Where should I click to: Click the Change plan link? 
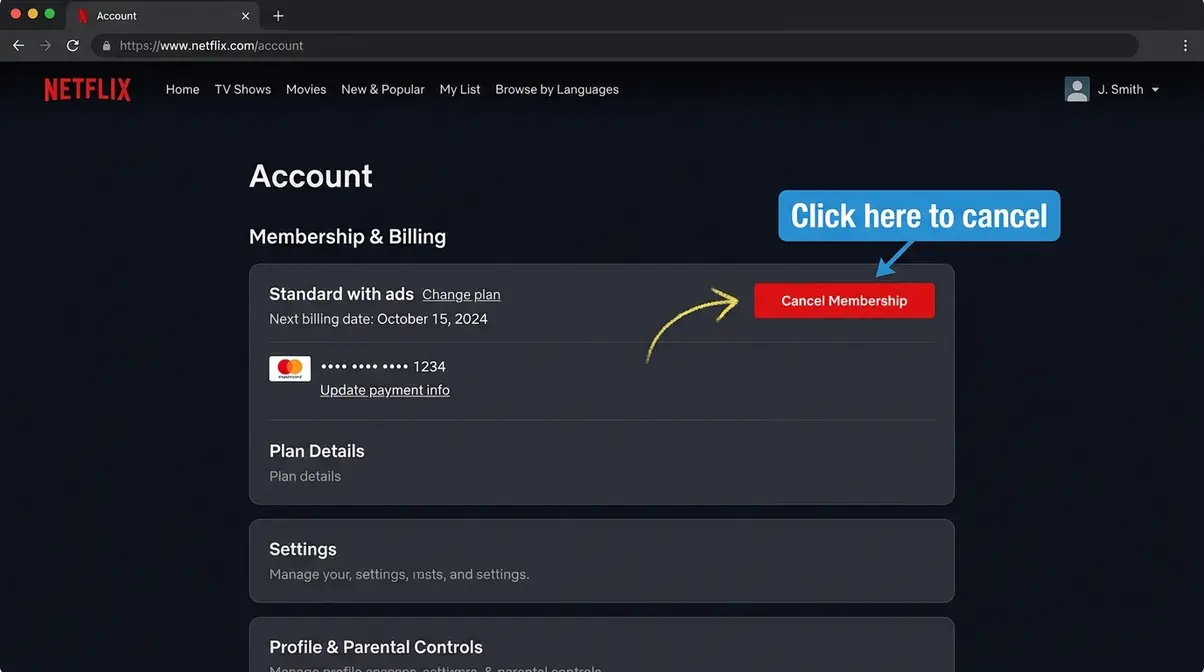coord(461,294)
